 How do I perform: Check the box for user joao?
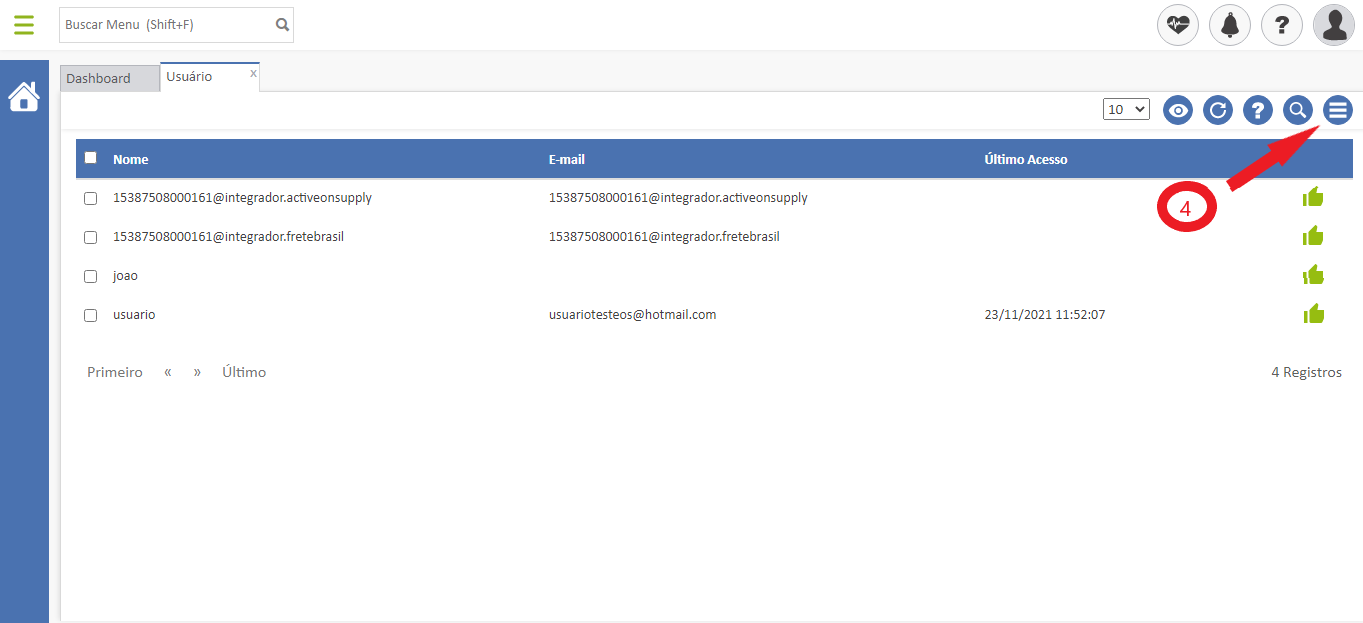91,276
